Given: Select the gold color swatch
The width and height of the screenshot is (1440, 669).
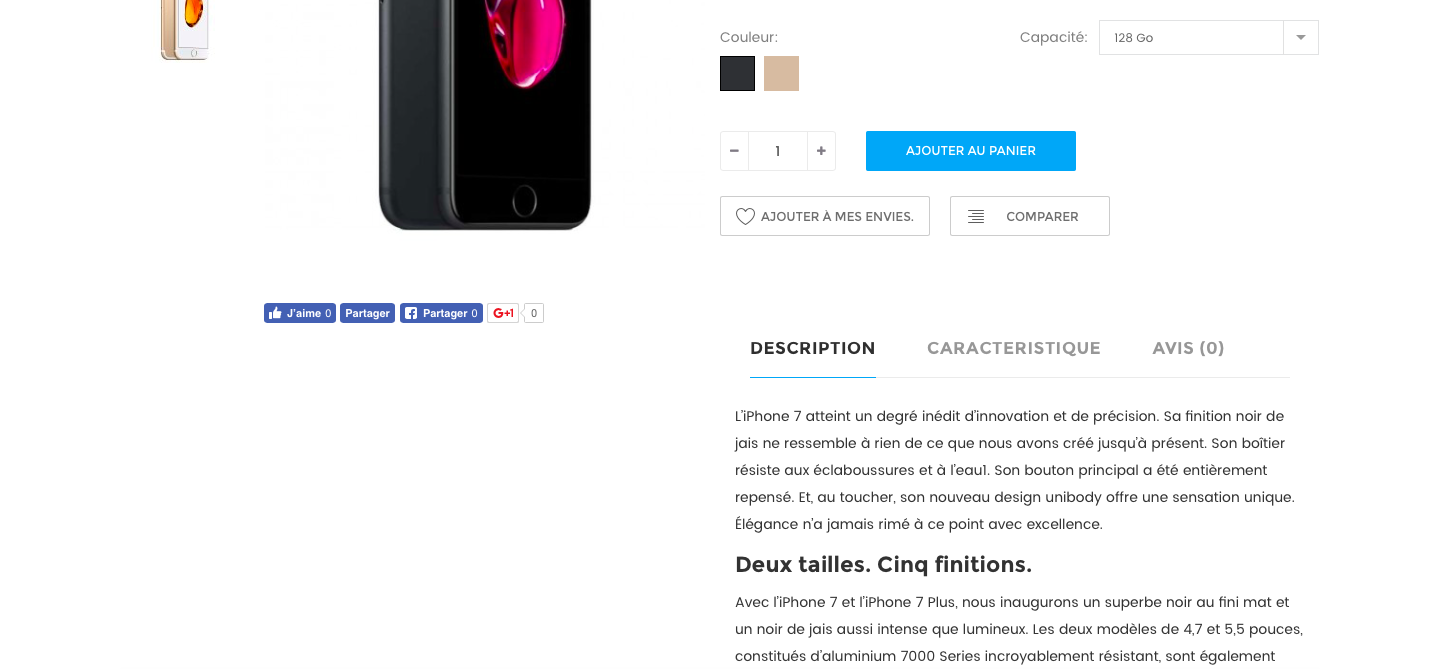Looking at the screenshot, I should tap(781, 73).
